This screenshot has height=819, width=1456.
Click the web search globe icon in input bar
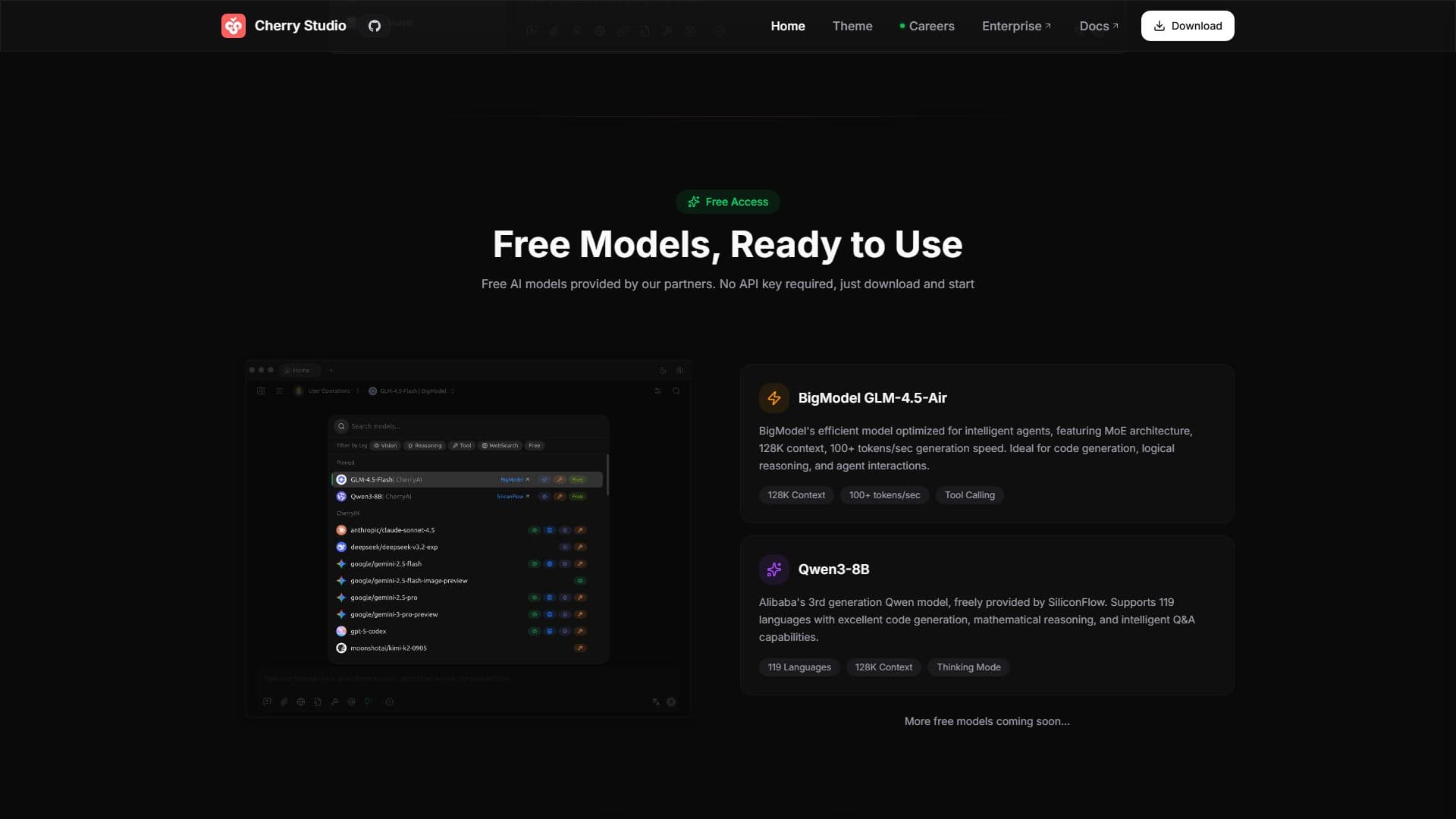(301, 702)
